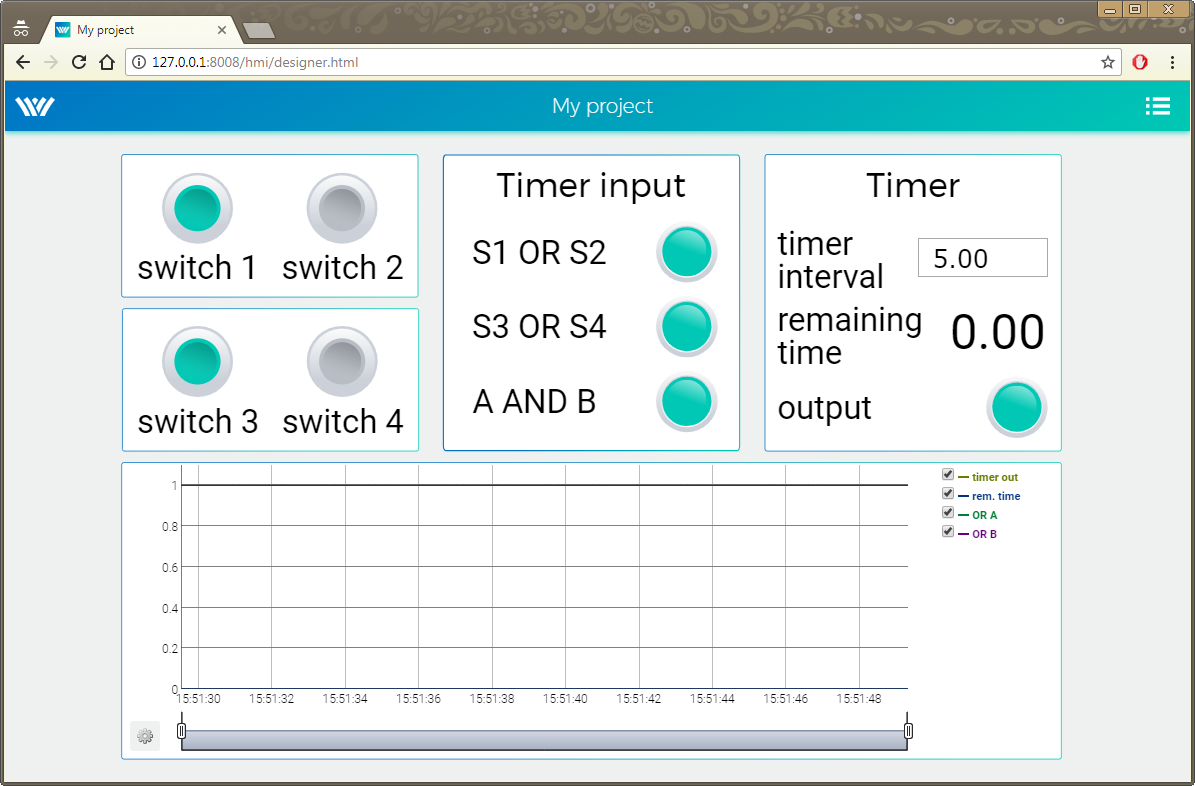Open chart settings gear icon

(145, 736)
